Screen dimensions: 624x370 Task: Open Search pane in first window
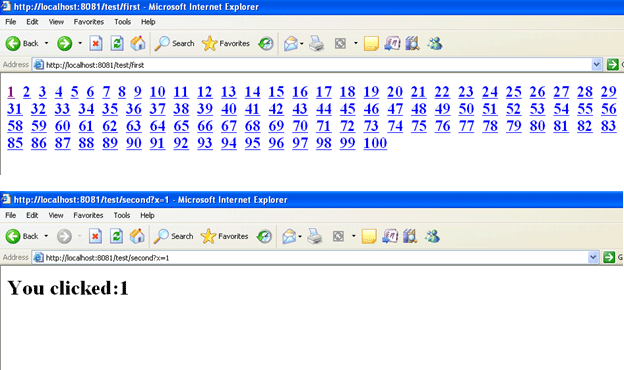pyautogui.click(x=174, y=43)
